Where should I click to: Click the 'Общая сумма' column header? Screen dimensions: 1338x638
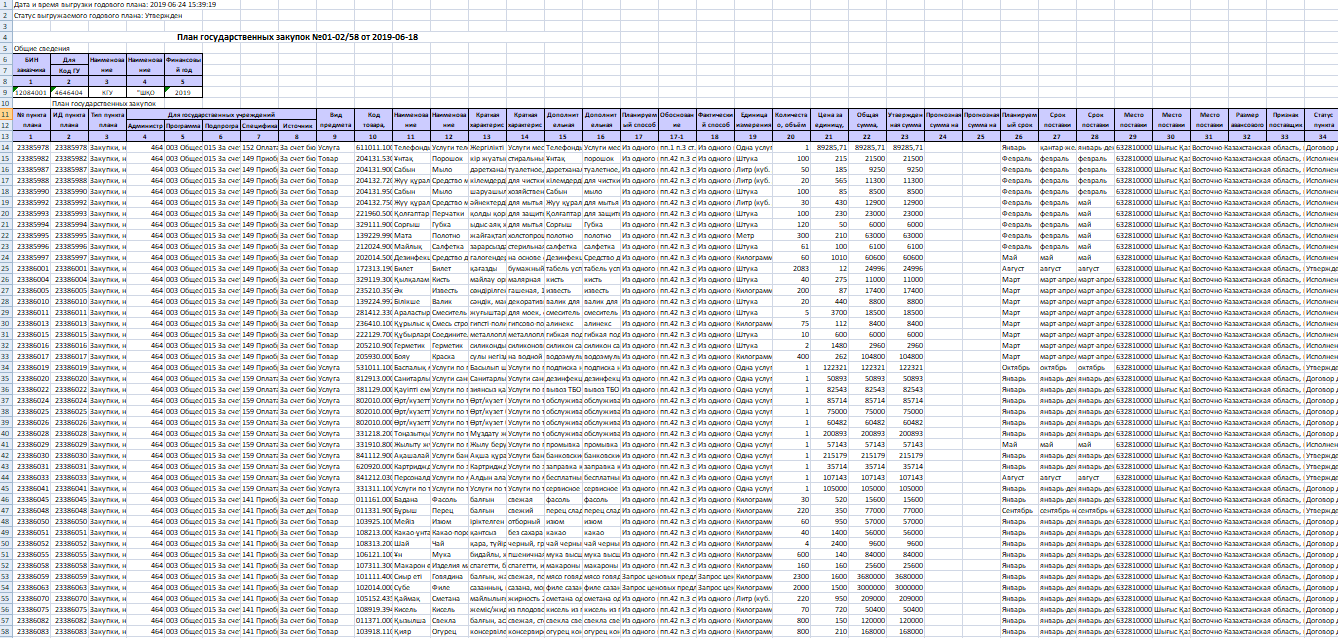click(x=867, y=121)
